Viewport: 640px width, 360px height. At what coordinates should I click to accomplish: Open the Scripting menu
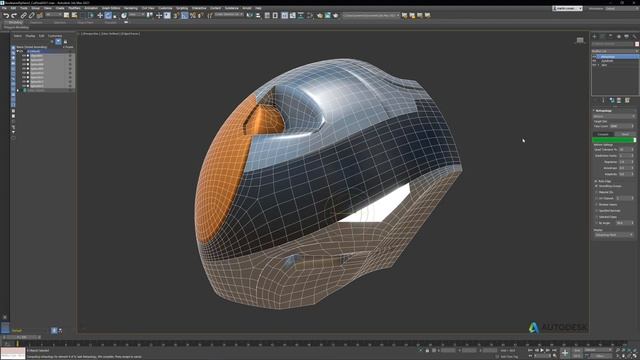pos(182,8)
